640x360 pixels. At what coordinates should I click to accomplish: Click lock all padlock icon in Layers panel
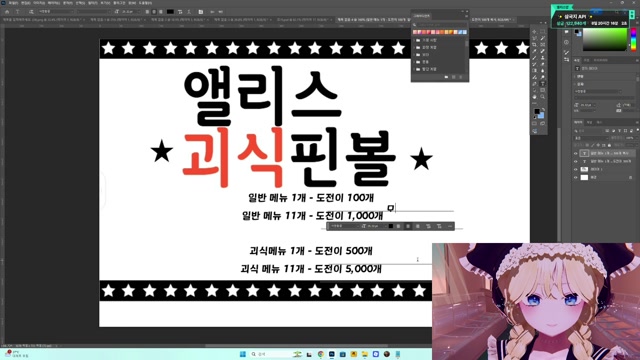[x=609, y=145]
